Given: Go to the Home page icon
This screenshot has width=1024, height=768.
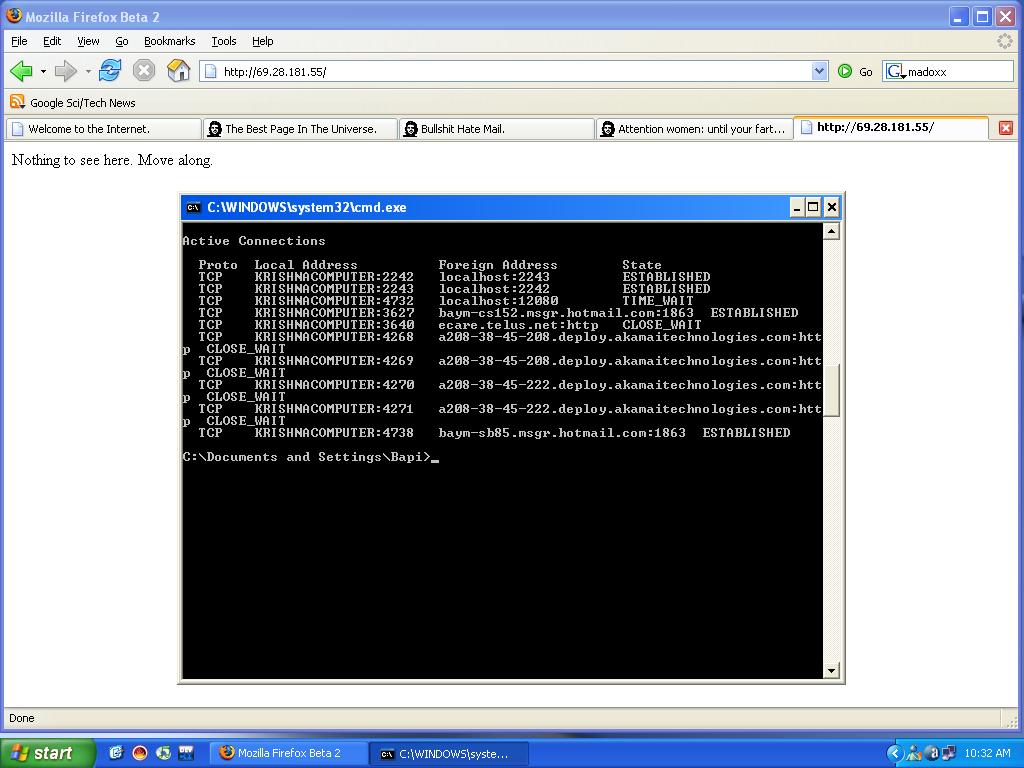Looking at the screenshot, I should click(x=178, y=71).
